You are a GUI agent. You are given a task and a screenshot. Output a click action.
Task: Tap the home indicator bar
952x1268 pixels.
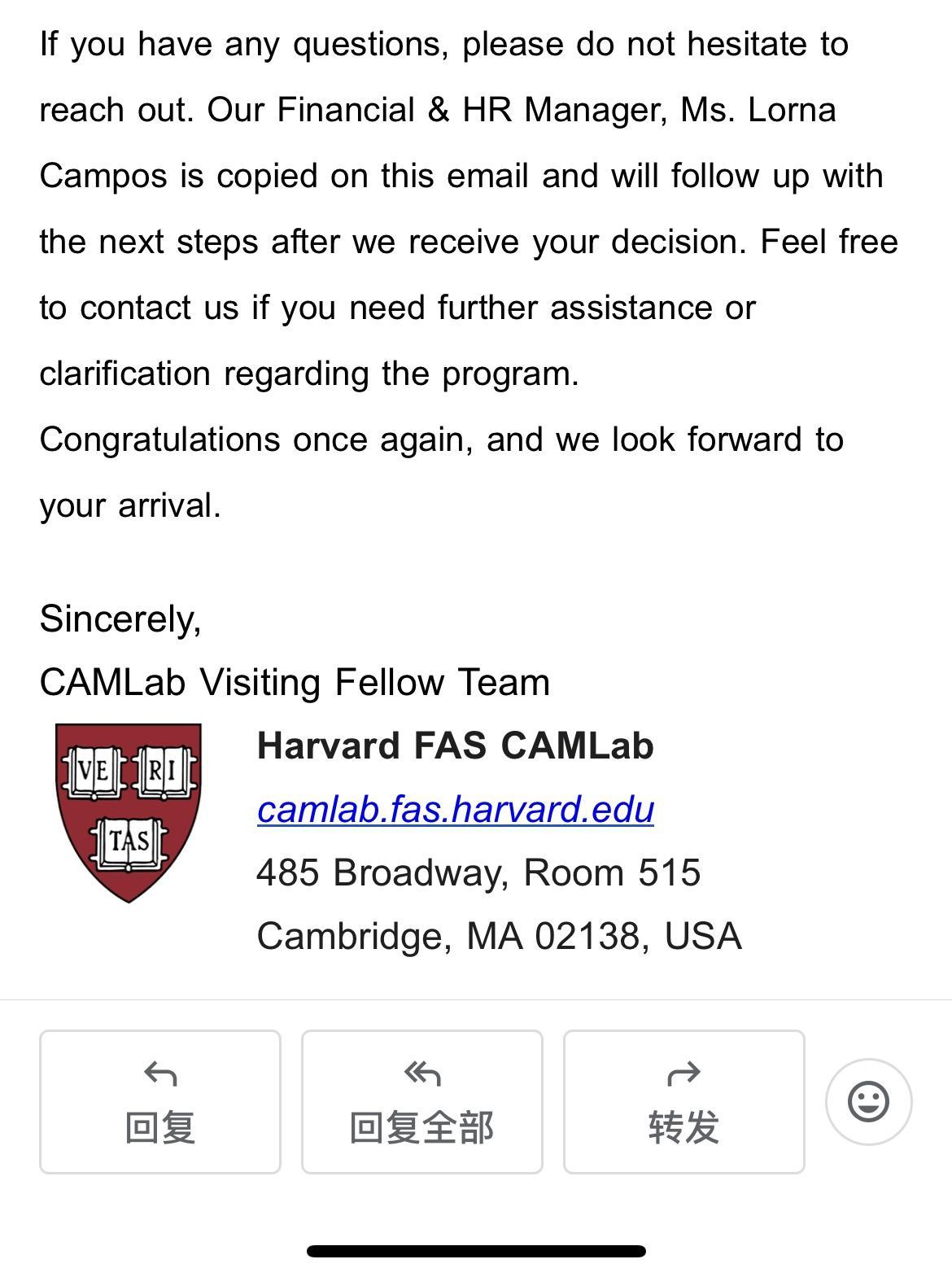pos(476,1251)
